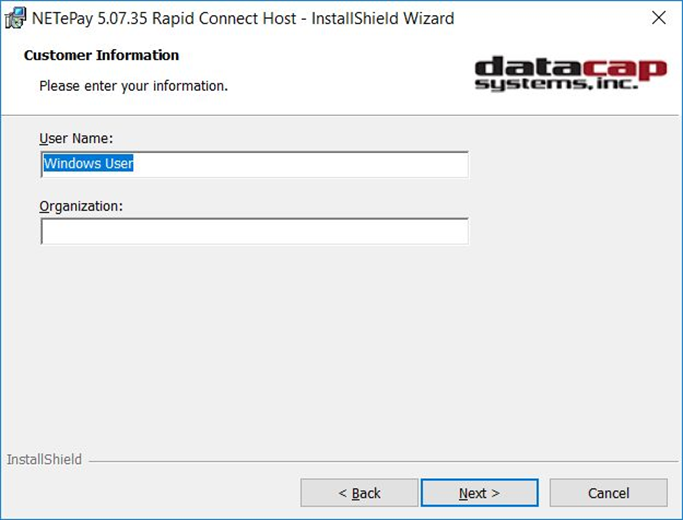
Task: Click the 'InstallShield' footer text
Action: 44,459
